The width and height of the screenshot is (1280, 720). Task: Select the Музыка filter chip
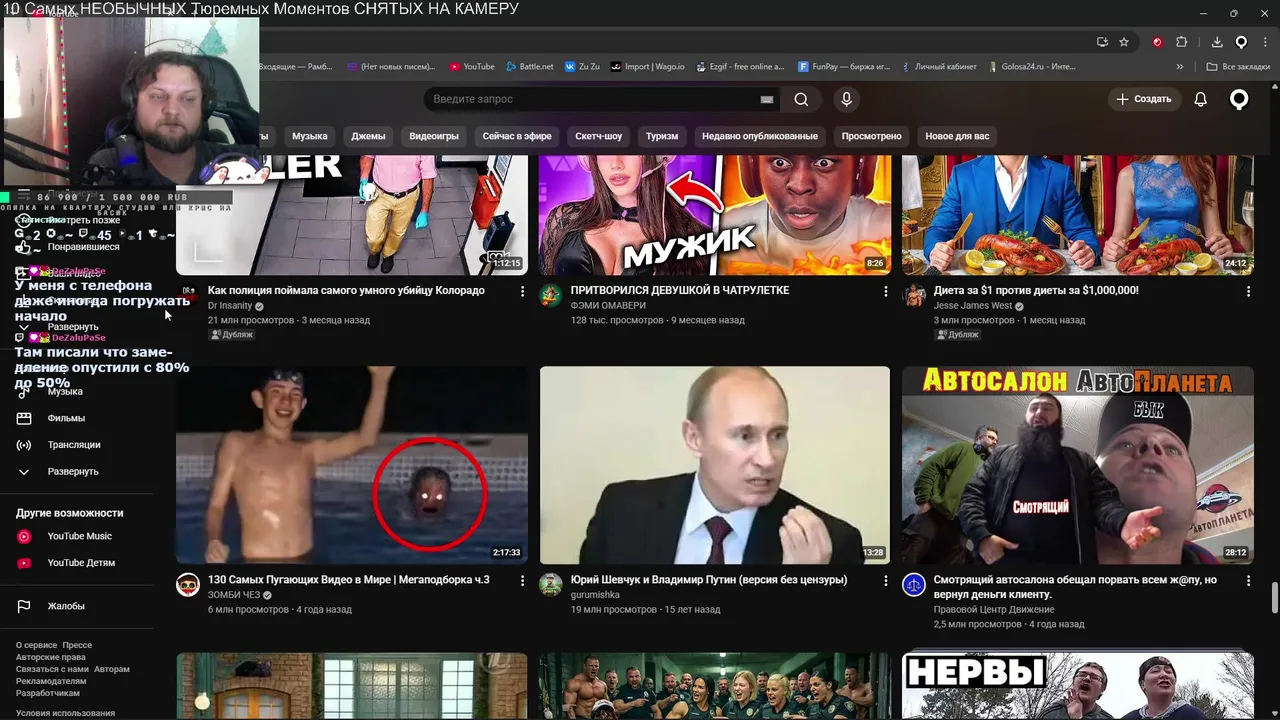(x=310, y=136)
